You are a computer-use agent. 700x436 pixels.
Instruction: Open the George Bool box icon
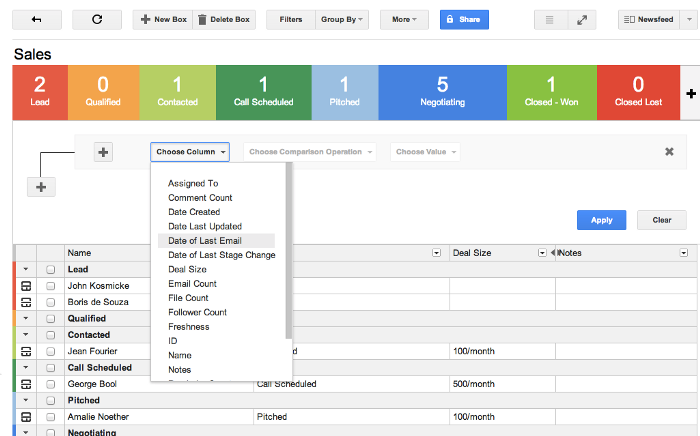pos(26,384)
